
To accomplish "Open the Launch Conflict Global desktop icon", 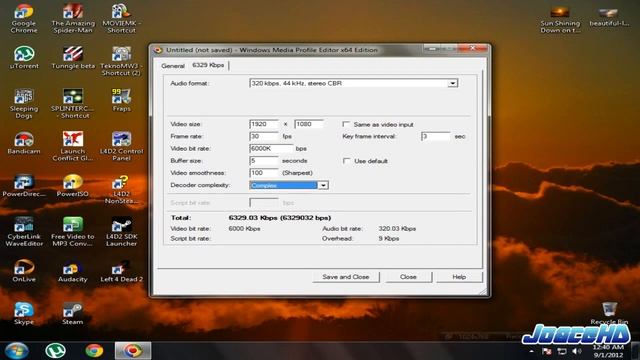I will coord(73,146).
